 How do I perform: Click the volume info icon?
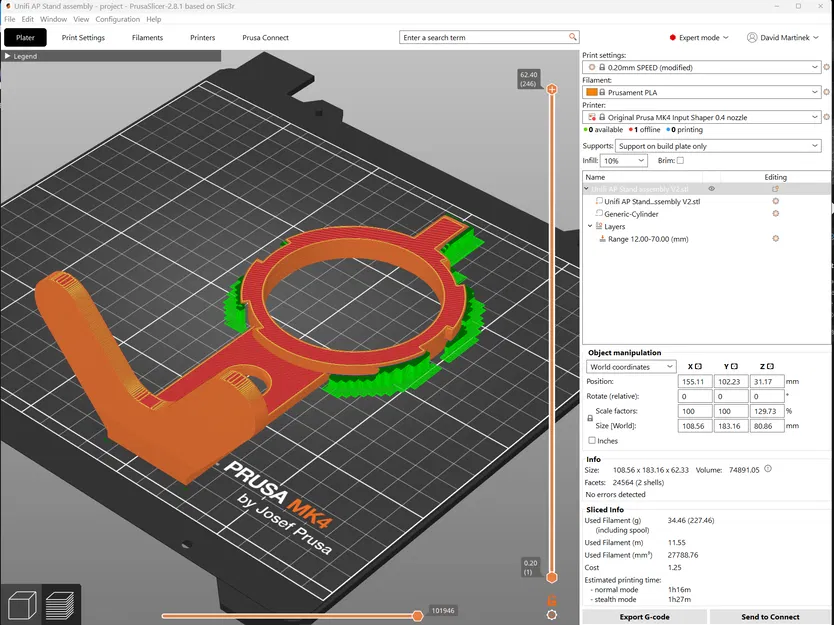[x=768, y=469]
